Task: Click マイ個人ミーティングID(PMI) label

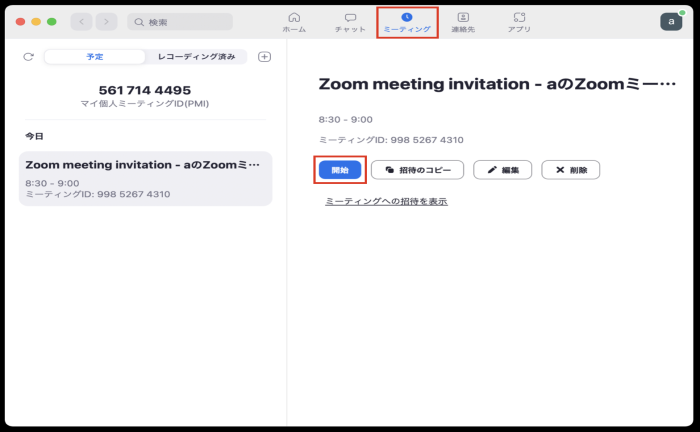Action: [x=145, y=104]
